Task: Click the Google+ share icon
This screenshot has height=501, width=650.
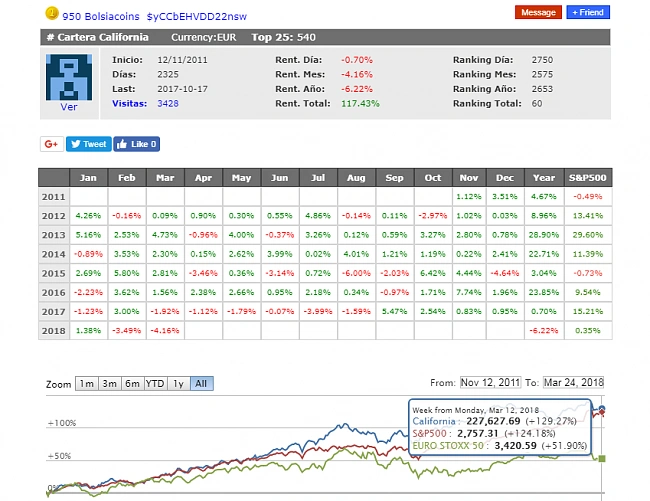Action: 51,144
